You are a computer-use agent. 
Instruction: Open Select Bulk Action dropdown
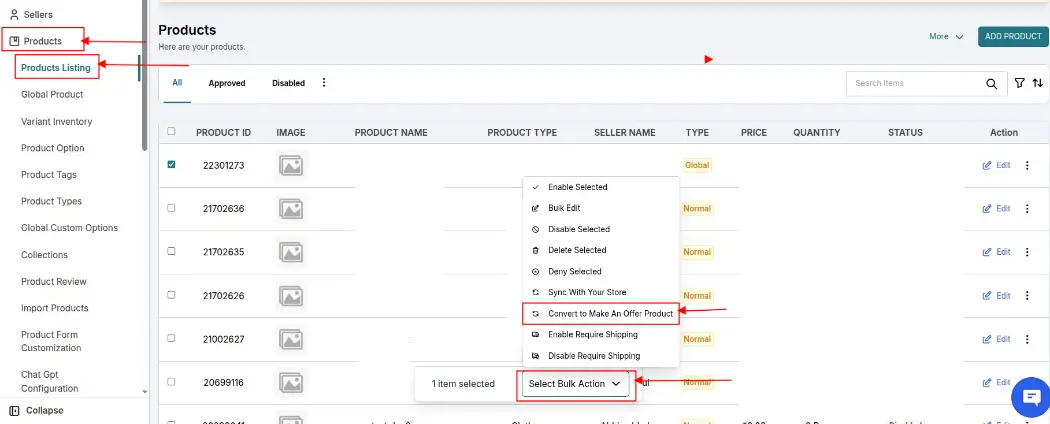click(x=575, y=384)
